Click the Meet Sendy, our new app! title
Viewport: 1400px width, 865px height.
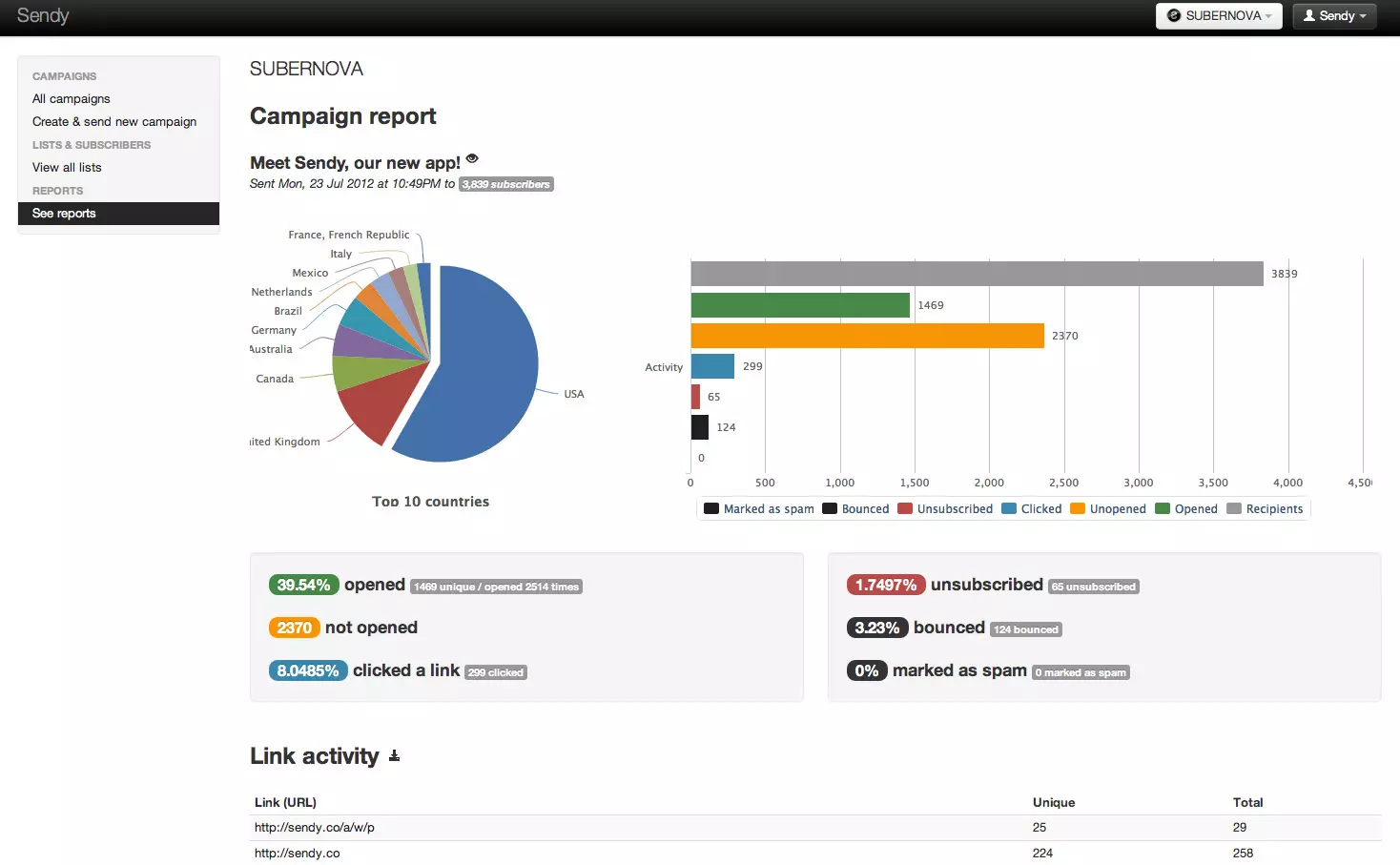click(x=355, y=163)
